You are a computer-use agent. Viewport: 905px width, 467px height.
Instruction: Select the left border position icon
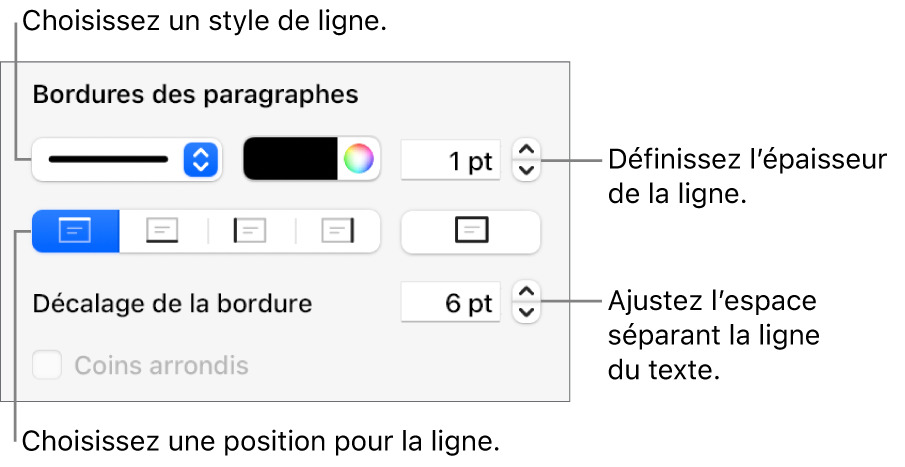(251, 230)
